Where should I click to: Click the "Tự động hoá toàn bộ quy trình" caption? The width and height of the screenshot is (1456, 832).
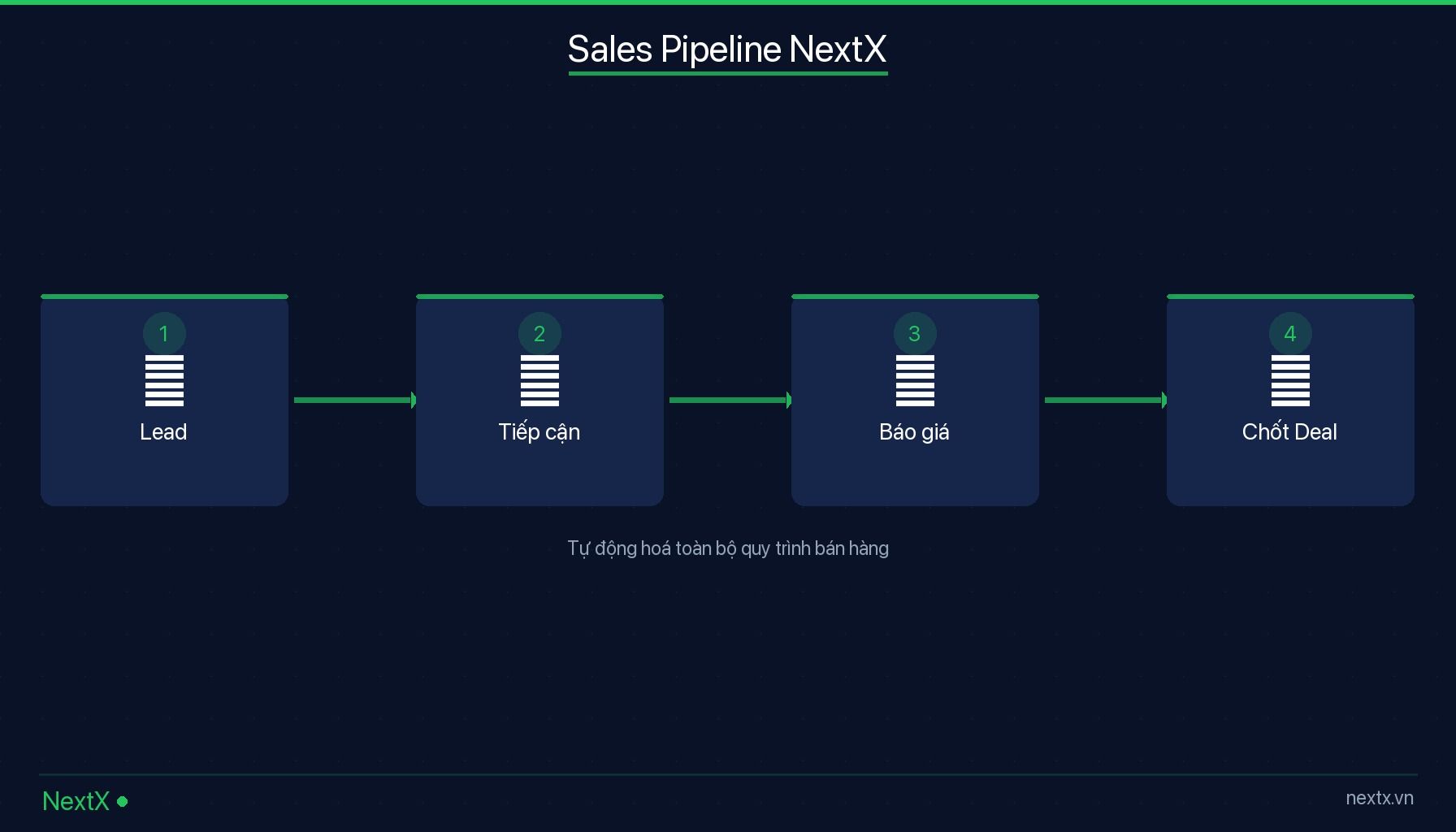[728, 548]
